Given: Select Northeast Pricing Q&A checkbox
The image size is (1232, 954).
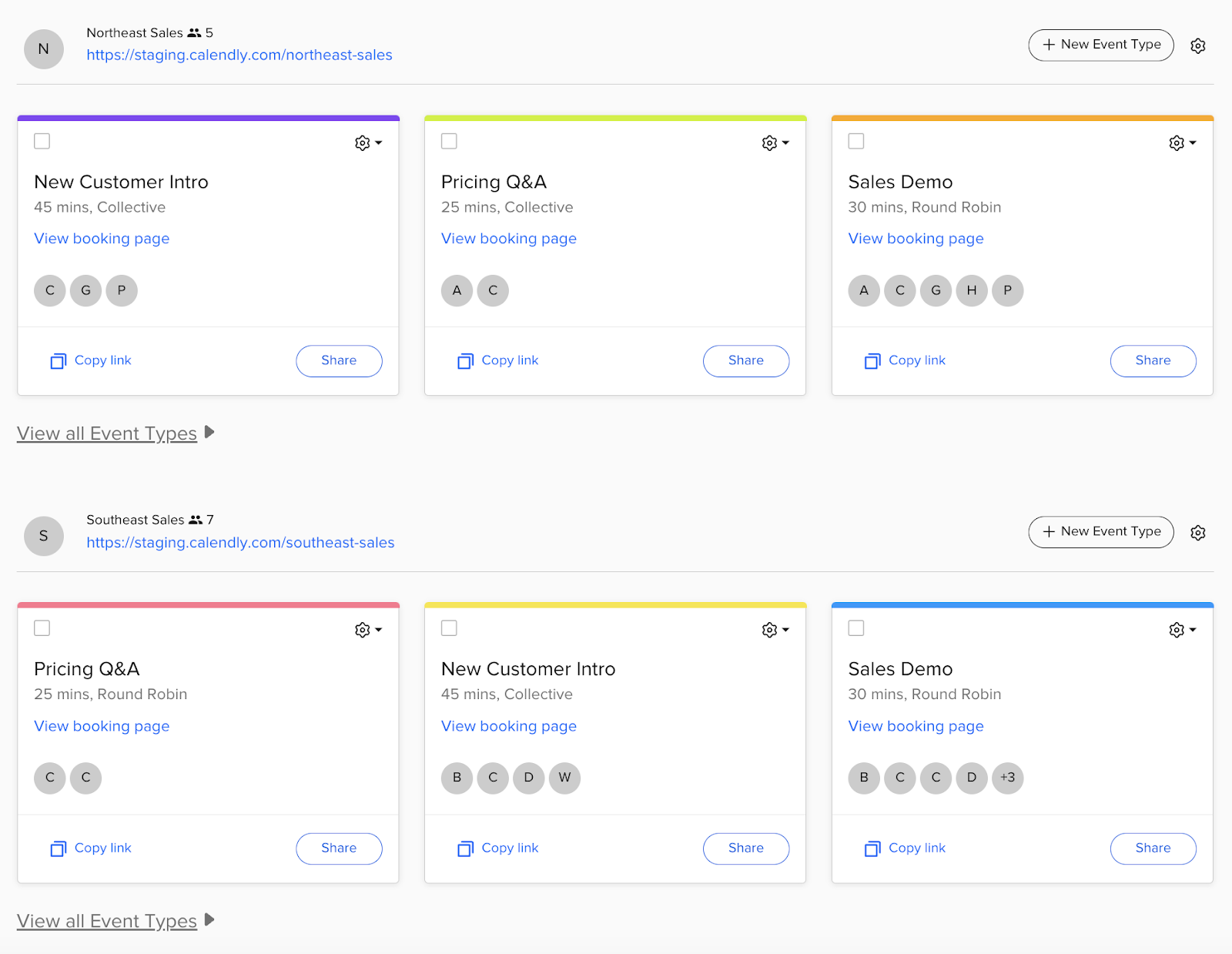Looking at the screenshot, I should [449, 141].
